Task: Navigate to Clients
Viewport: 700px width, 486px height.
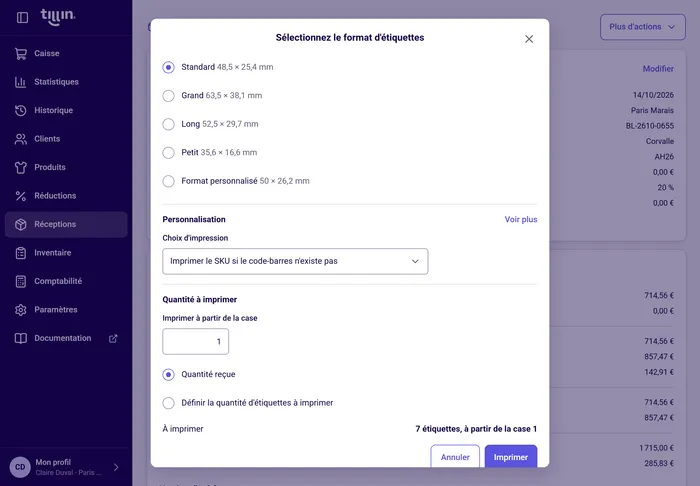Action: click(66, 139)
